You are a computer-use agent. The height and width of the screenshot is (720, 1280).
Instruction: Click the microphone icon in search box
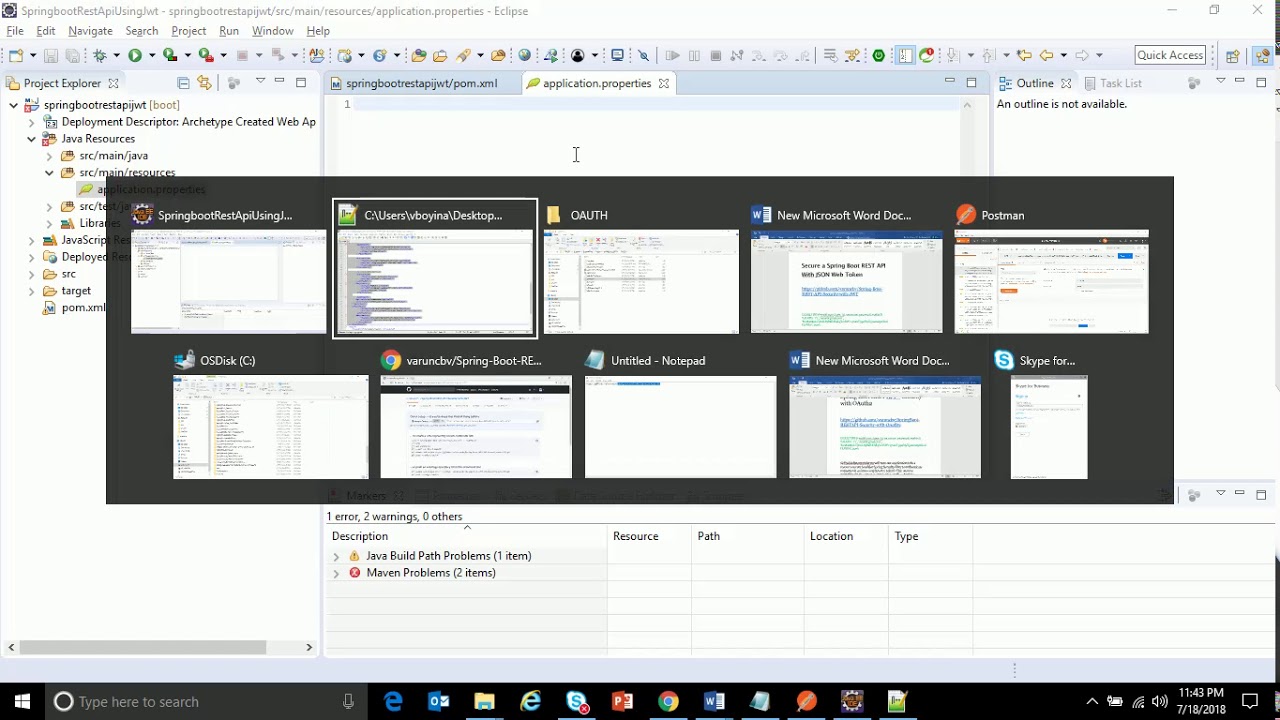[x=348, y=701]
